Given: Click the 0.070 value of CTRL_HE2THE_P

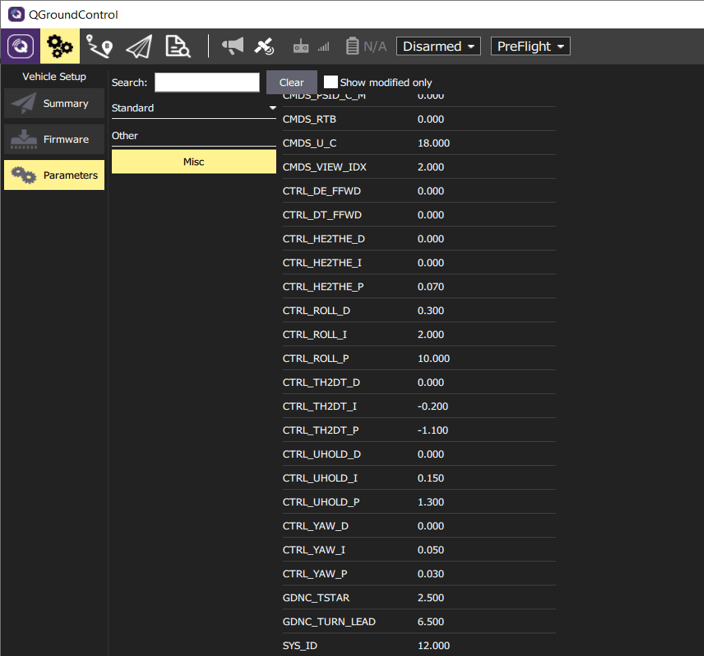Looking at the screenshot, I should coord(431,286).
